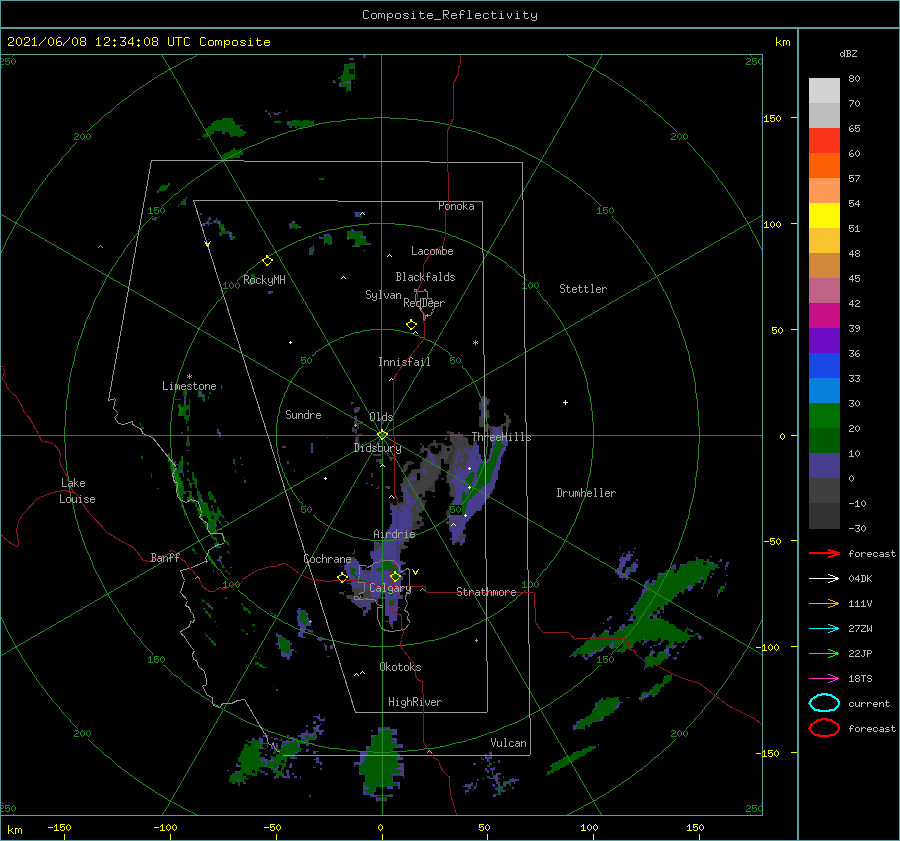900x841 pixels.
Task: Click the 18TS legend text
Action: click(860, 679)
